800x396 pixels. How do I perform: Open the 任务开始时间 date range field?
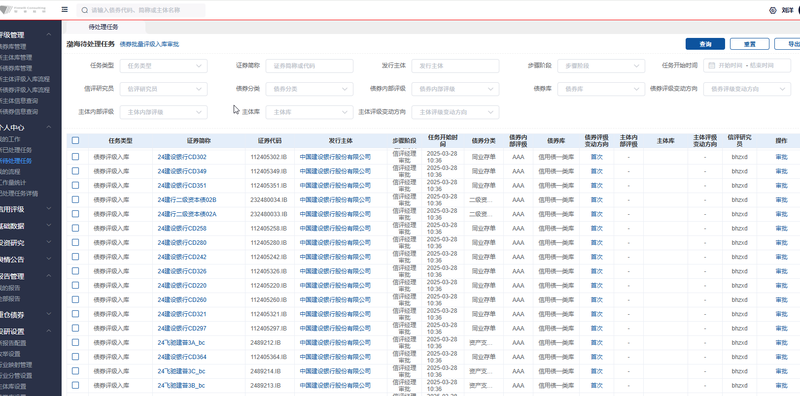pos(747,66)
